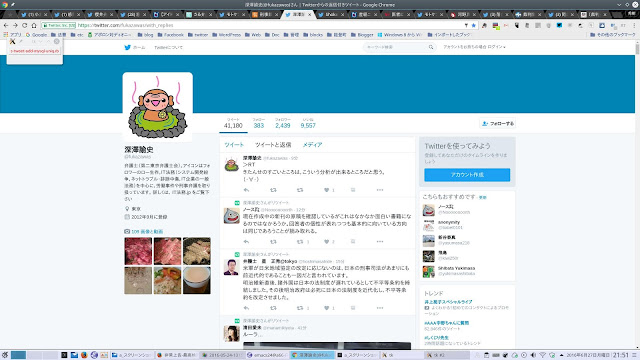The height and width of the screenshot is (360, 640).
Task: Switch to the ツイートと返信 tab
Action: [x=273, y=144]
